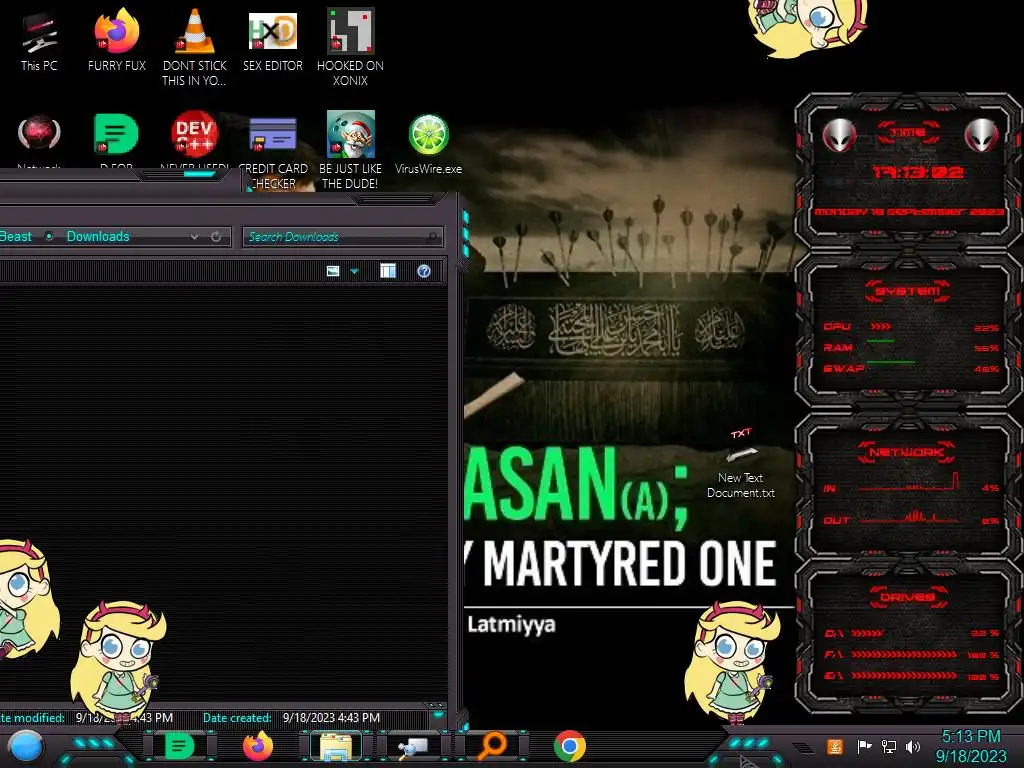Switch to File Explorer on taskbar
This screenshot has height=768, width=1024.
coord(336,746)
